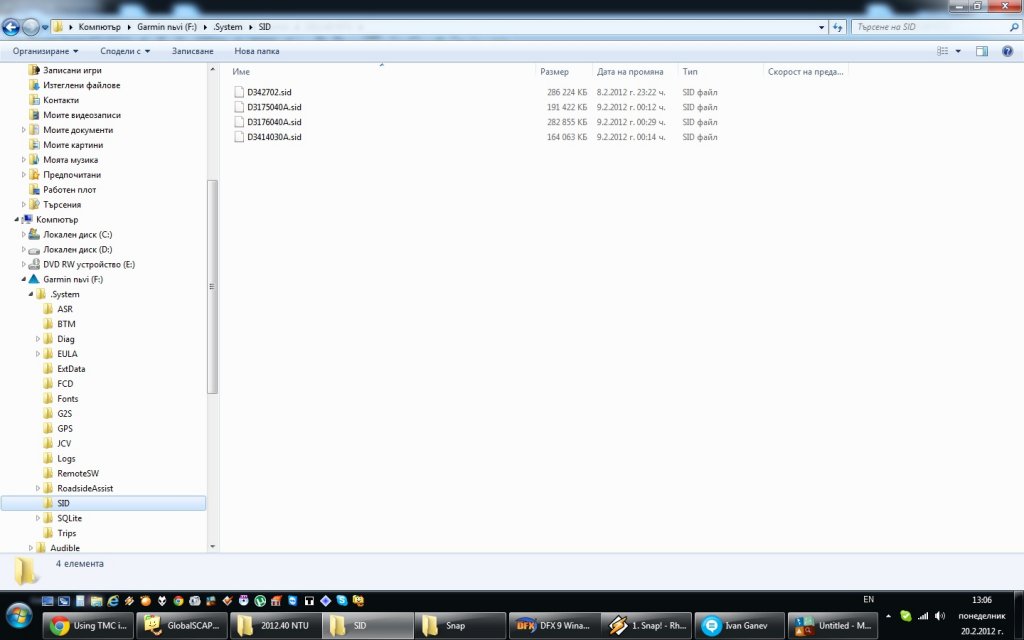Expand the Моята музика tree node
Screen dimensions: 1024x640
24,160
